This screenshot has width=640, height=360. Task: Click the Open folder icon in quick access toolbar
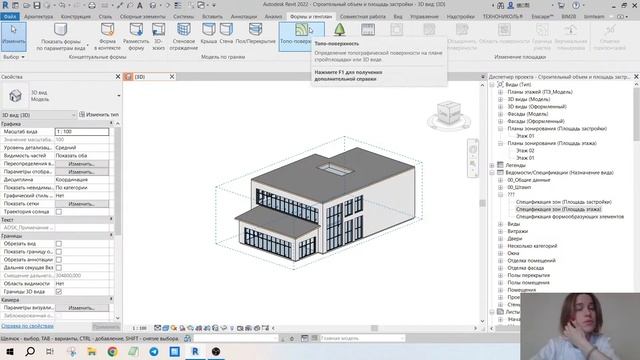coord(26,5)
